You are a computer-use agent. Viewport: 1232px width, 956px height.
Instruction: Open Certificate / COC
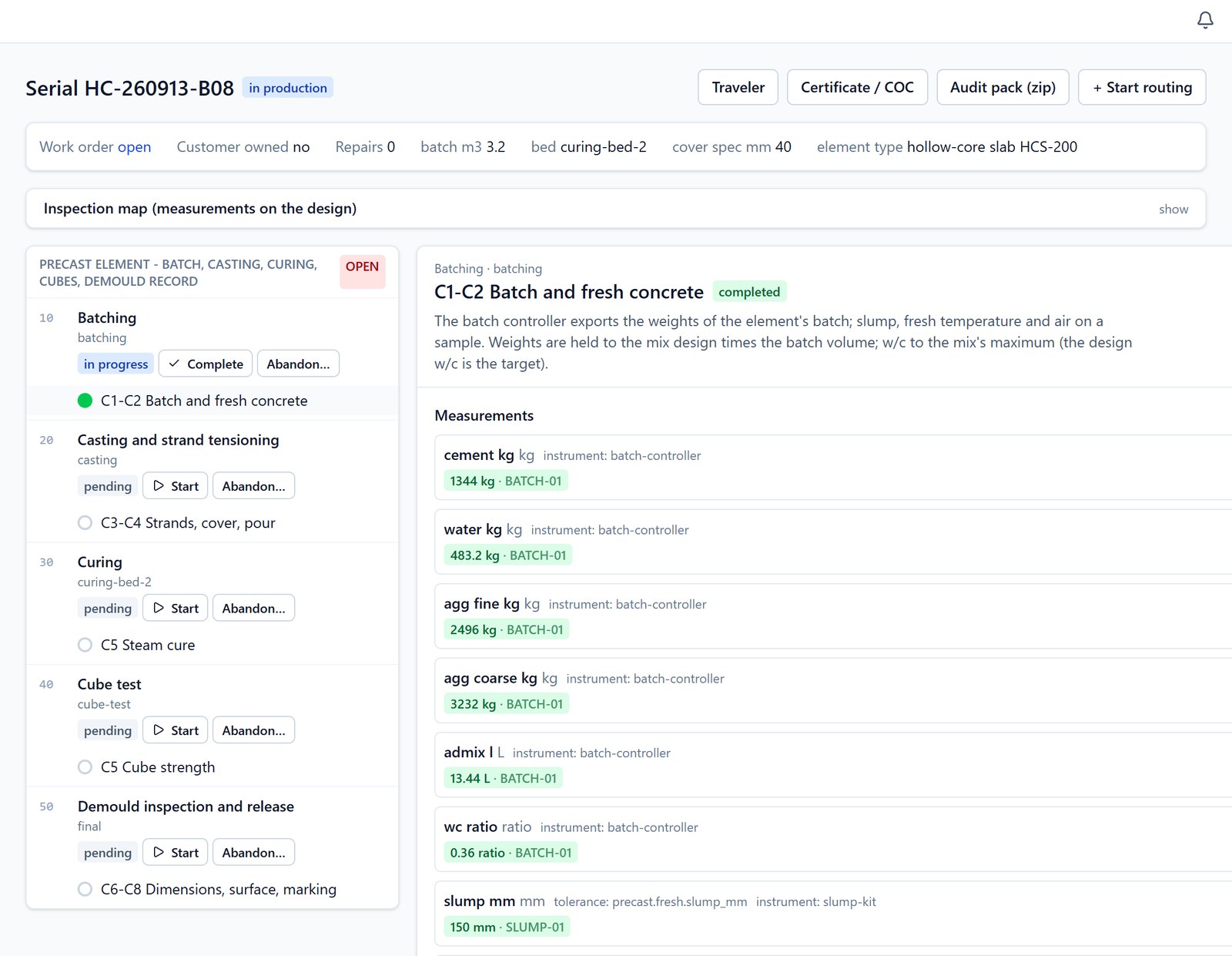pos(857,87)
